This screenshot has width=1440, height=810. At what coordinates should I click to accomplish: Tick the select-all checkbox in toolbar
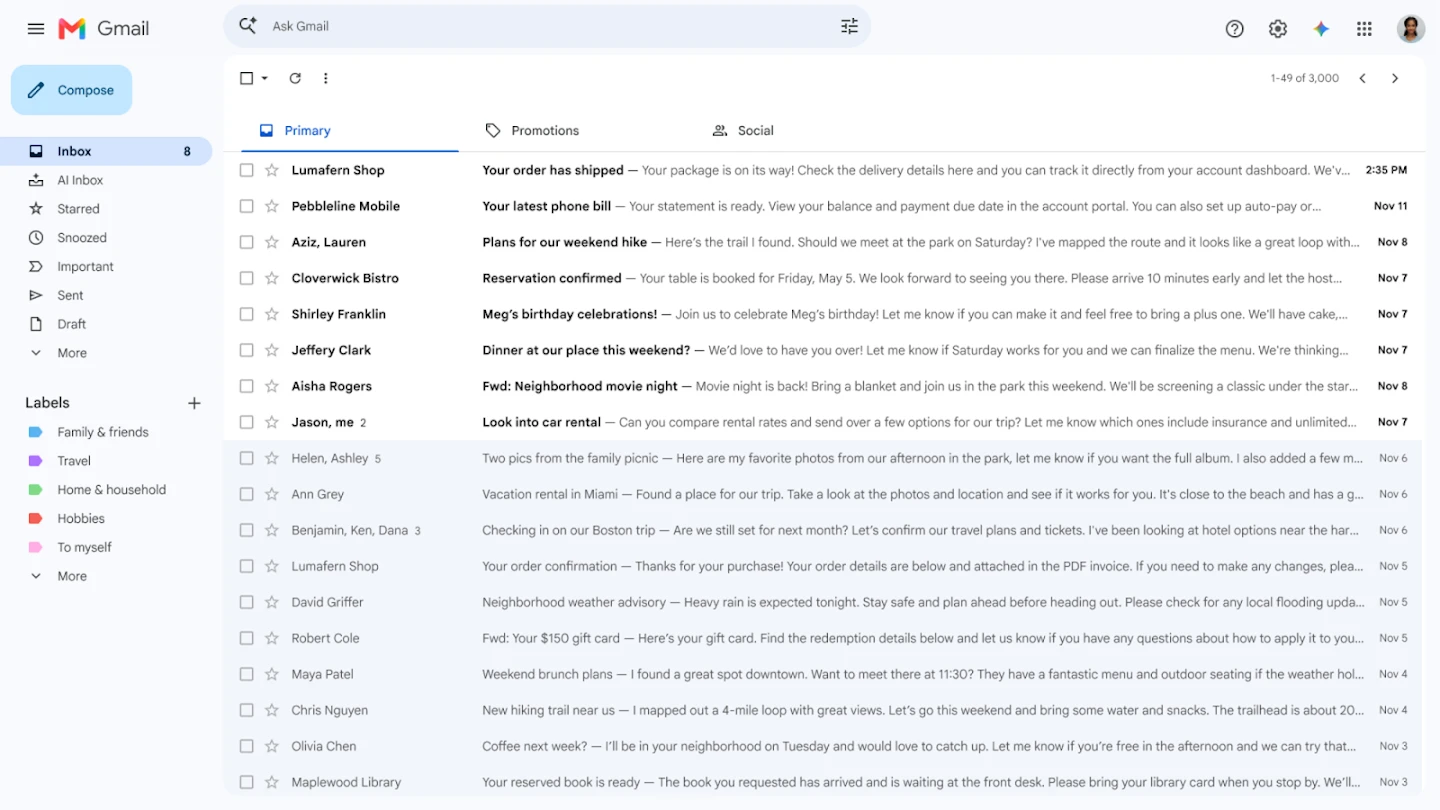(x=246, y=78)
